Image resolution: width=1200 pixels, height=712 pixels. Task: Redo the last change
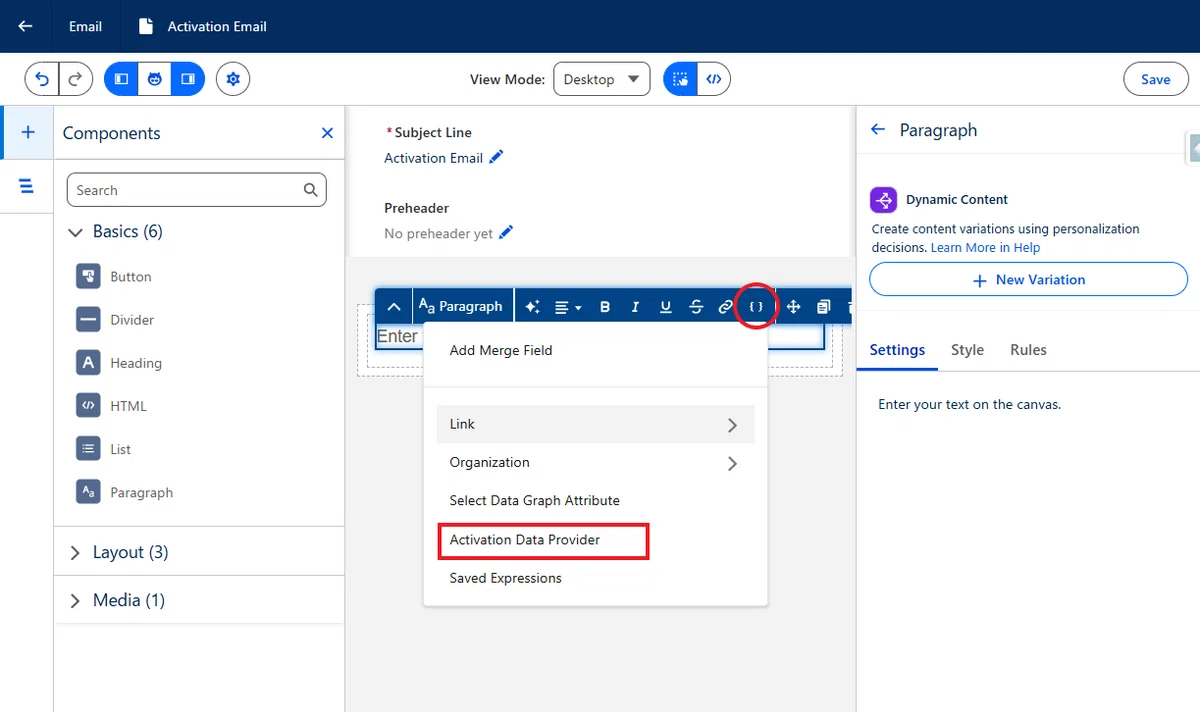(x=75, y=79)
